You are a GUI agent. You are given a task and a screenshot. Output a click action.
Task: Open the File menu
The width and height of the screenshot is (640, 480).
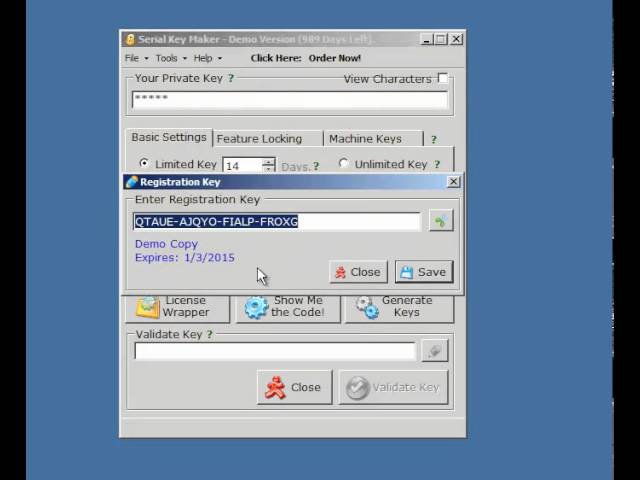136,58
